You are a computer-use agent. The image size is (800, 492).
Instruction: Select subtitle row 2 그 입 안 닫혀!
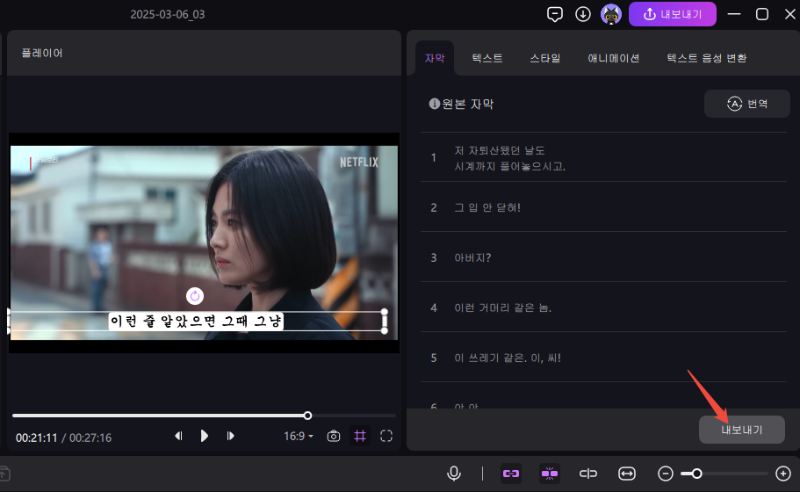(604, 208)
